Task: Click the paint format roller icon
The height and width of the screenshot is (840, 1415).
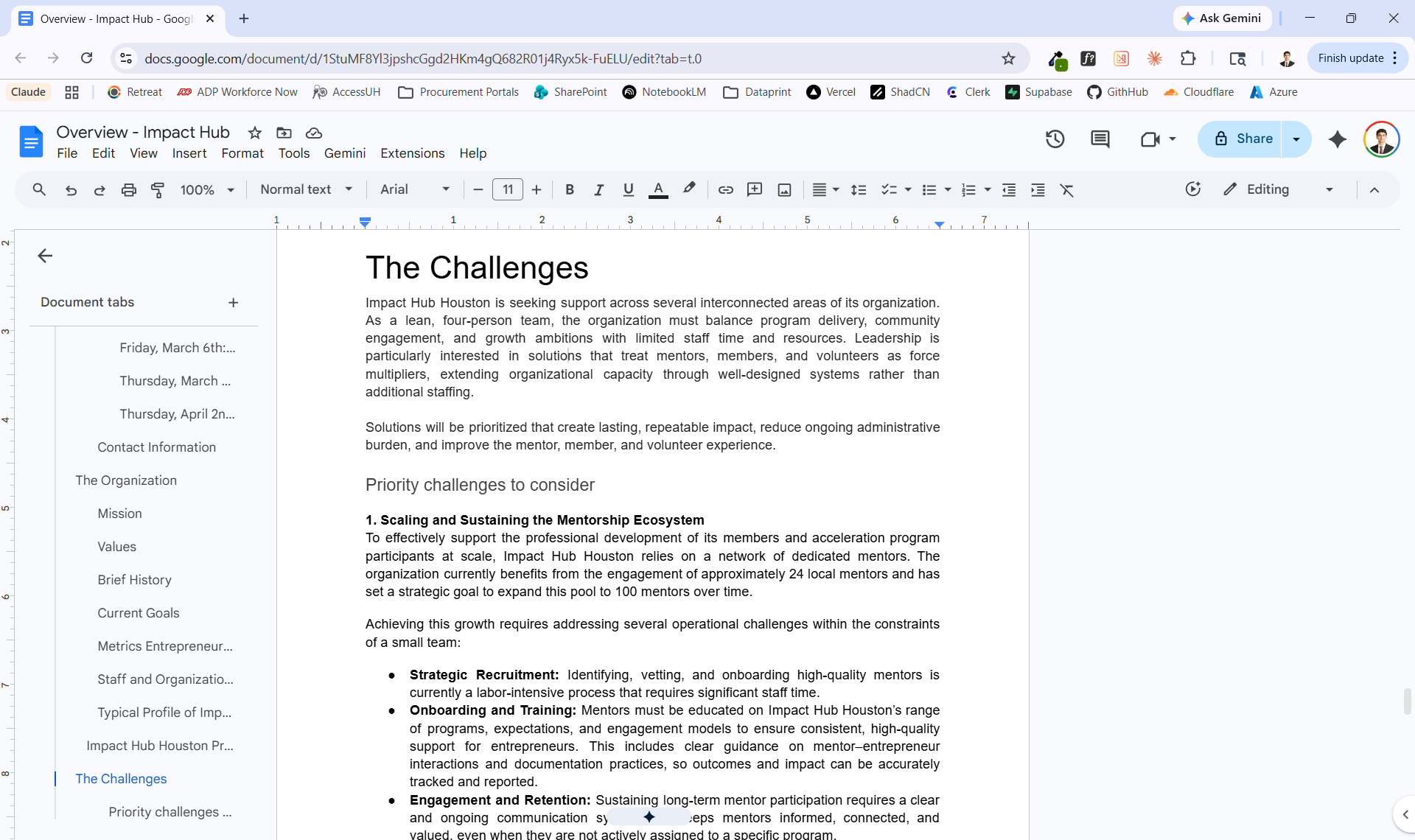Action: pos(158,189)
